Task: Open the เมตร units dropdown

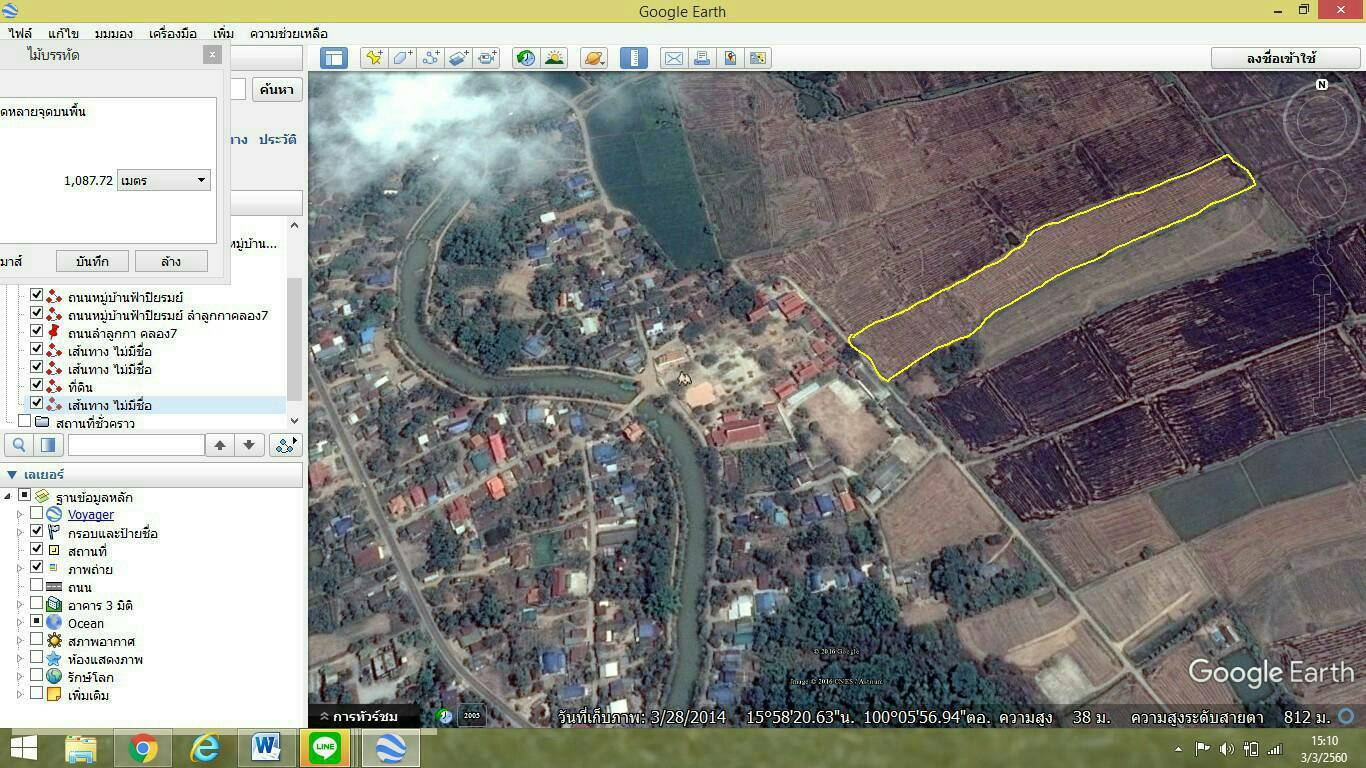Action: [163, 180]
